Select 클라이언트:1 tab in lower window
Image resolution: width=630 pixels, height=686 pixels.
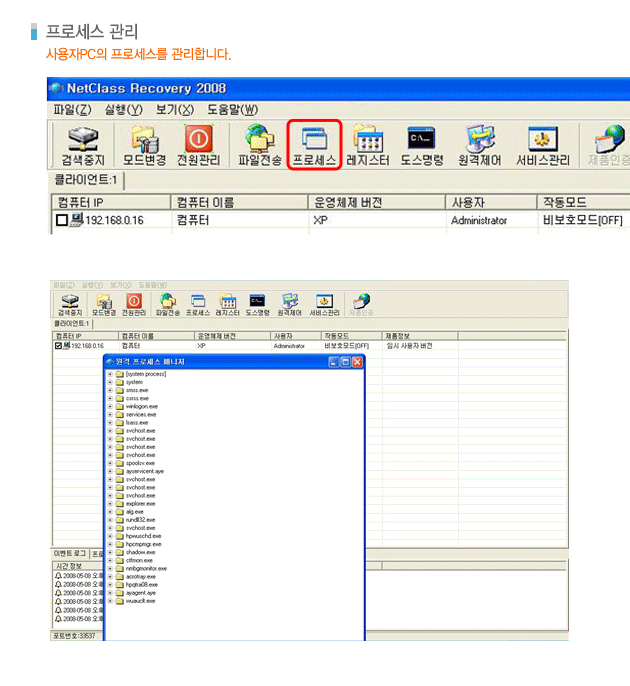pyautogui.click(x=71, y=324)
